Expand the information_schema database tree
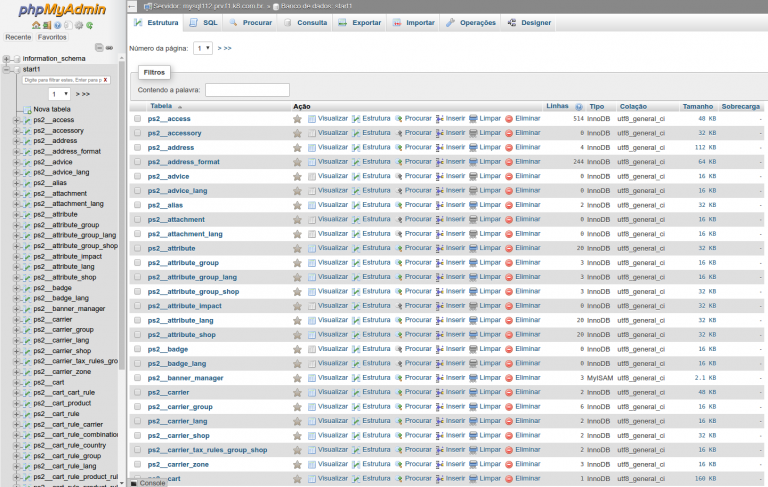 pos(6,58)
